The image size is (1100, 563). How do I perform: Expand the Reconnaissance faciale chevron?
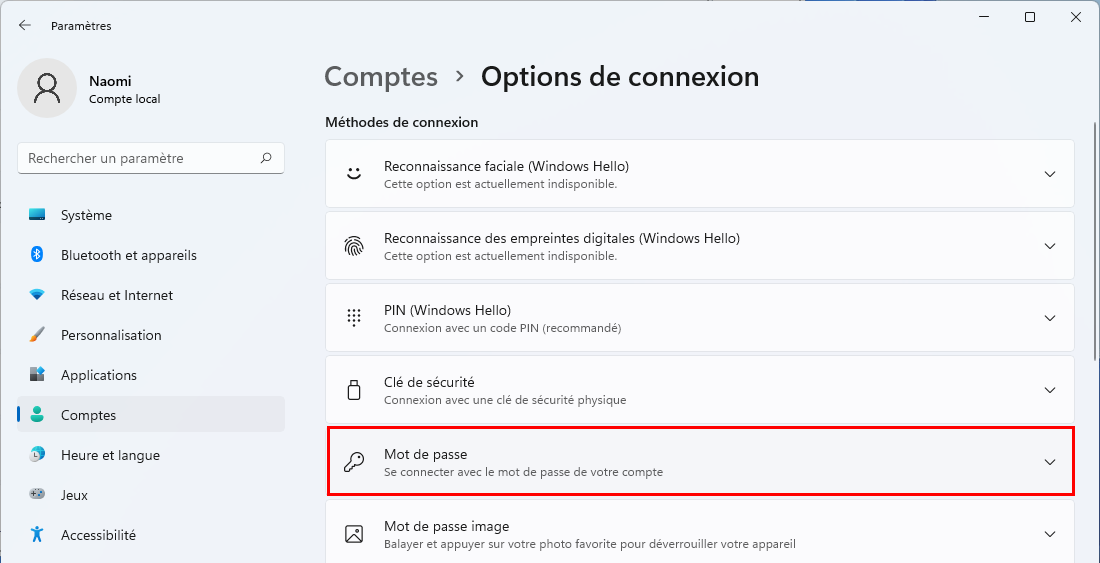pos(1049,174)
